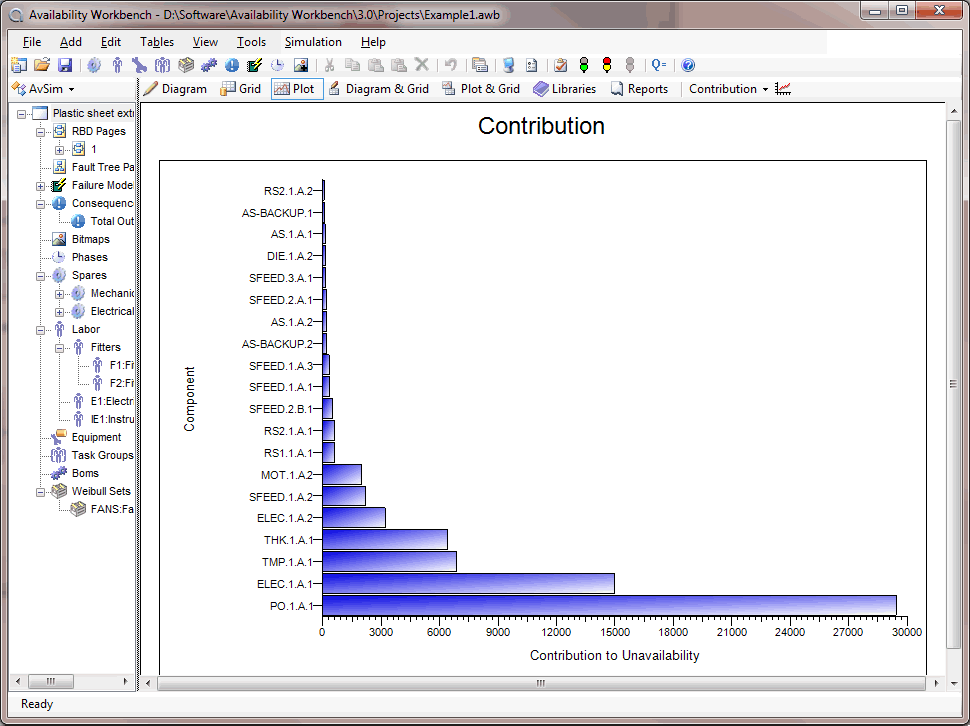
Task: Open the Tables menu
Action: pyautogui.click(x=156, y=42)
